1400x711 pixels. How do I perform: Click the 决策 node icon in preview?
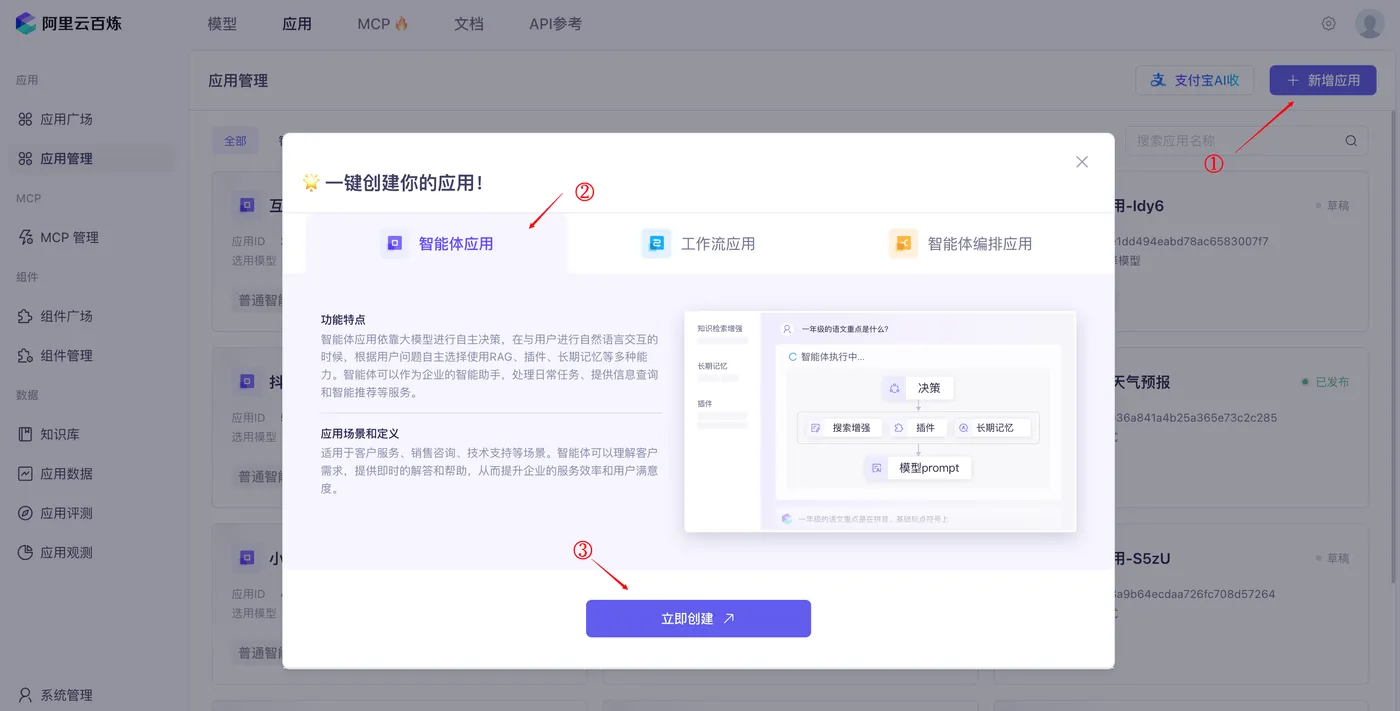[894, 388]
